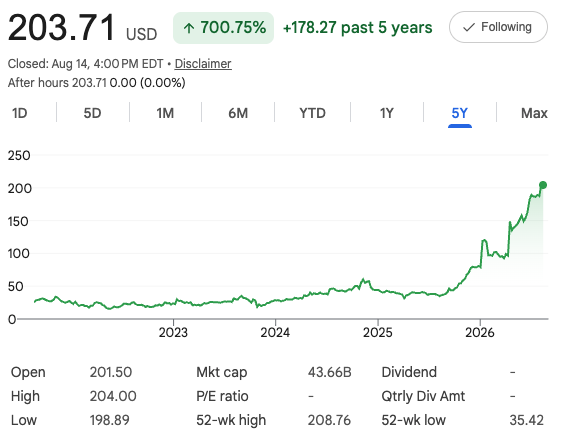Screen dimensions: 561x439
Task: Open the Disclaimer link
Action: click(x=203, y=64)
